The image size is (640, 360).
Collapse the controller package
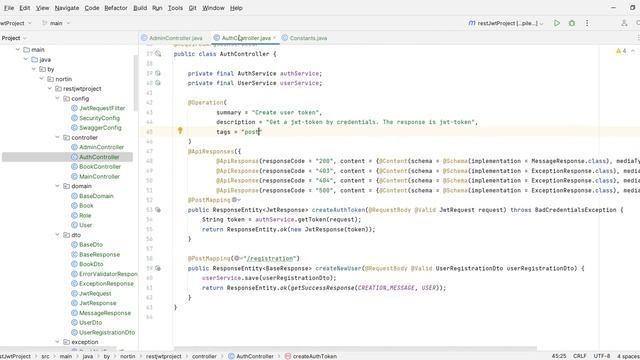(x=58, y=138)
